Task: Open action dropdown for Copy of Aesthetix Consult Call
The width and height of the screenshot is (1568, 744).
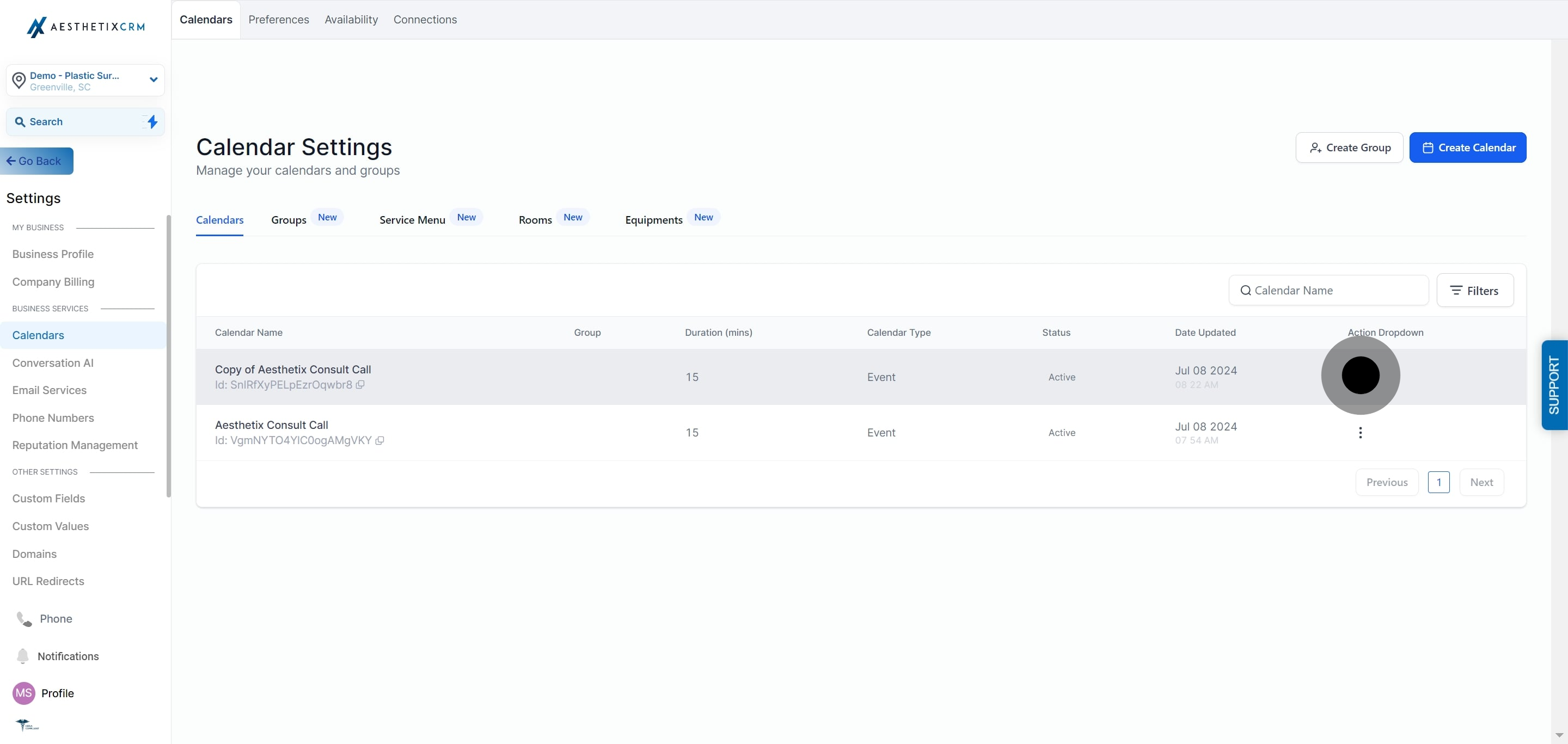Action: (1360, 376)
